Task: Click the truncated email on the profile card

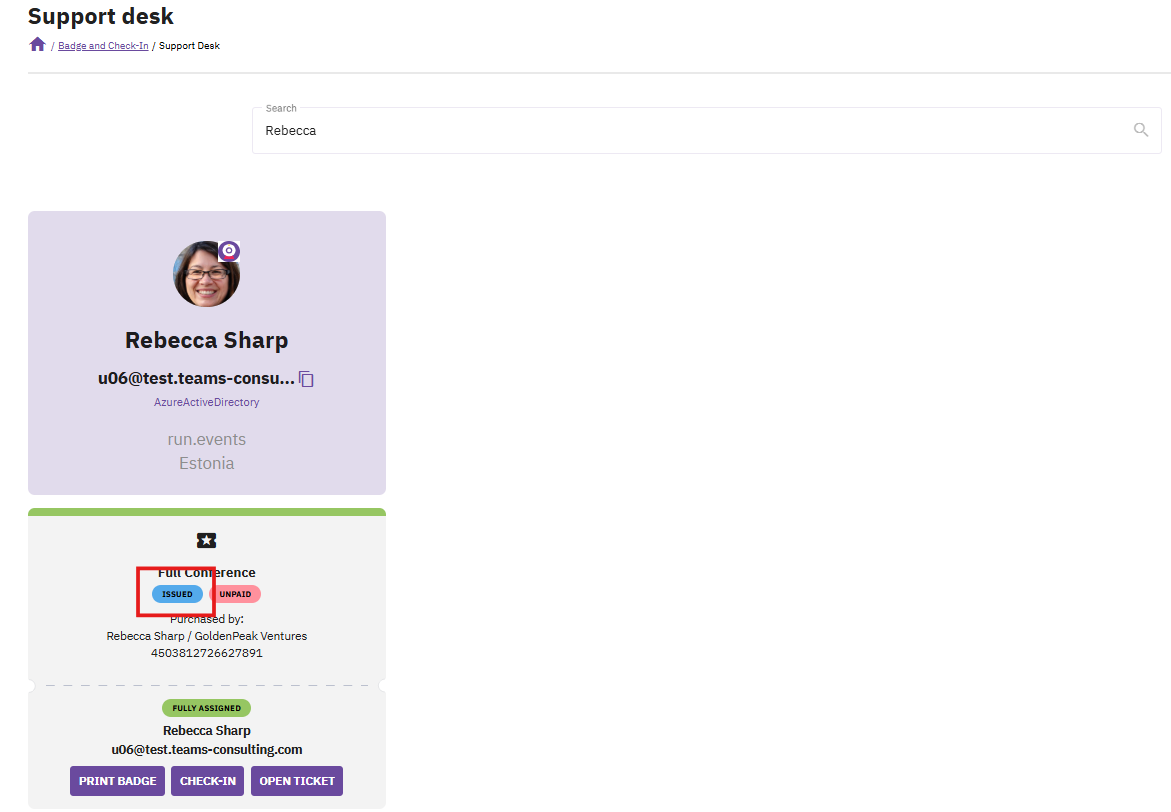Action: (x=196, y=379)
